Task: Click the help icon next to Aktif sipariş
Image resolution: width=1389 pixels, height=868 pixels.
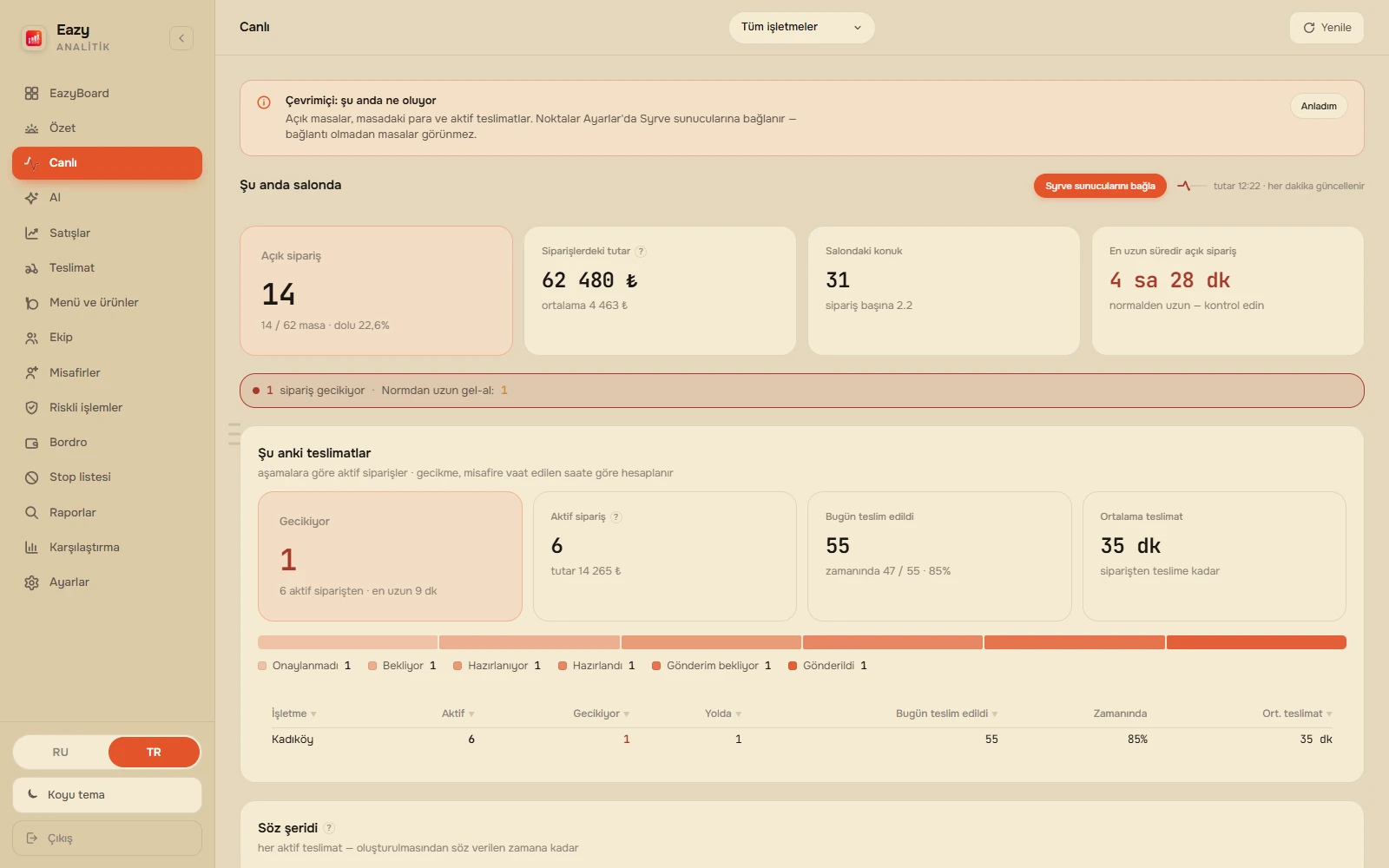Action: [x=616, y=517]
